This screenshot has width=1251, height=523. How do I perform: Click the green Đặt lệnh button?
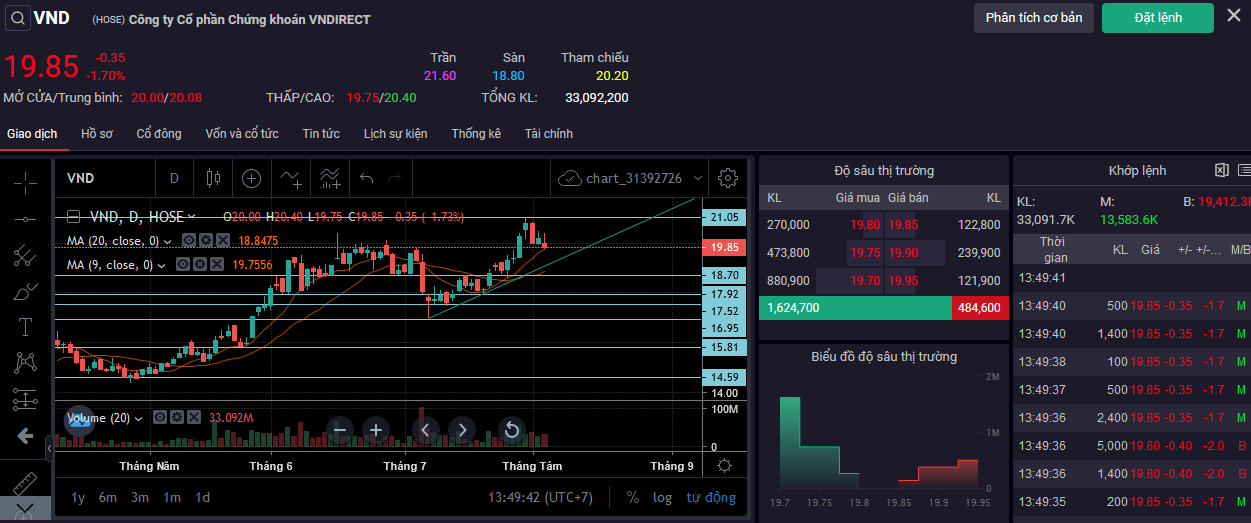(1158, 18)
